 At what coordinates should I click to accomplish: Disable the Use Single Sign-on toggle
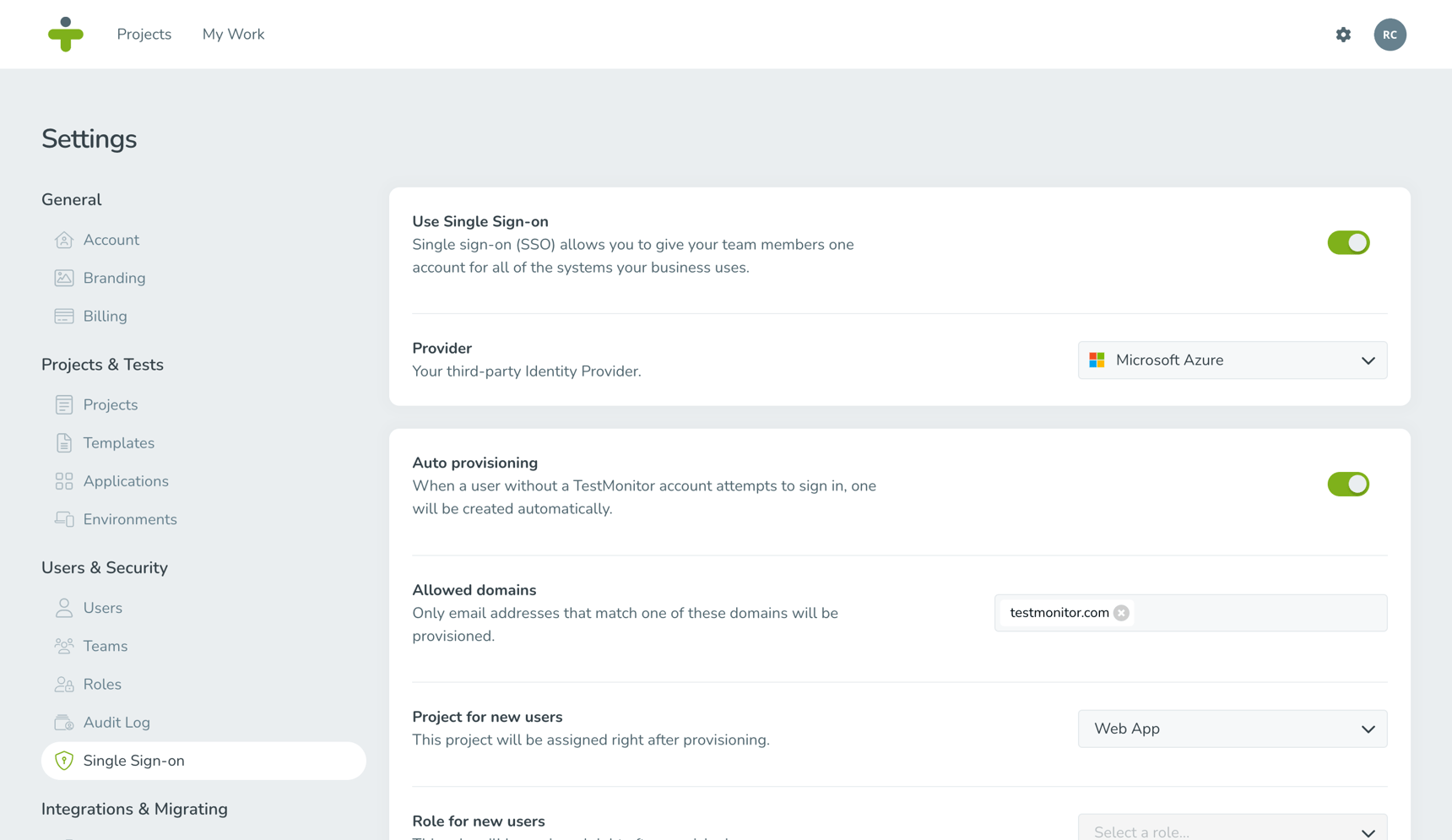coord(1348,243)
